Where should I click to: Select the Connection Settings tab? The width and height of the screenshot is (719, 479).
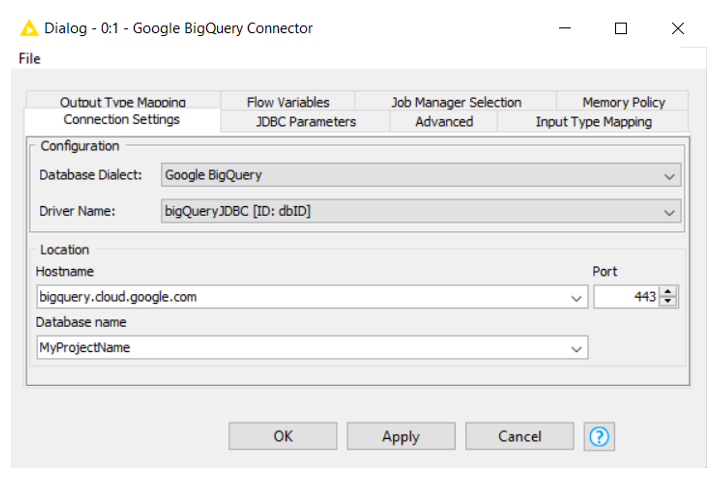[x=122, y=120]
